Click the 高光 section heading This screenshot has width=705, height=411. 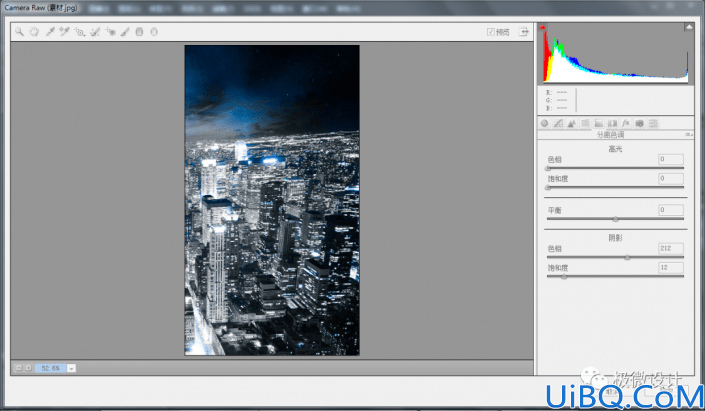pyautogui.click(x=615, y=149)
